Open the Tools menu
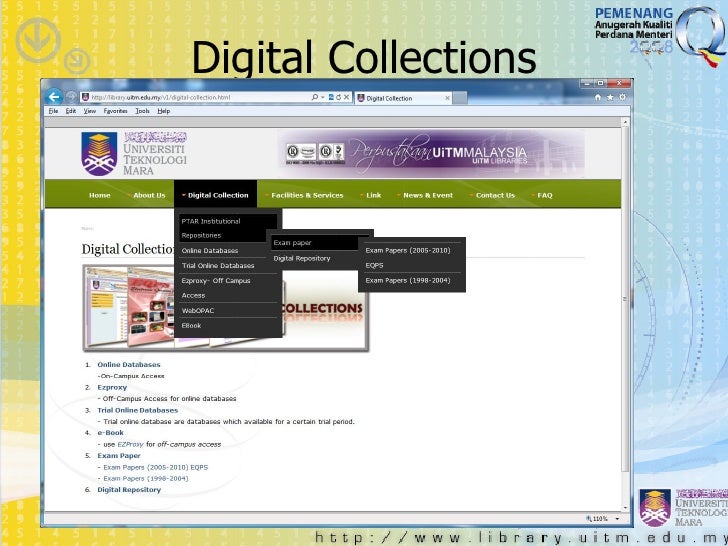This screenshot has width=728, height=546. 142,111
